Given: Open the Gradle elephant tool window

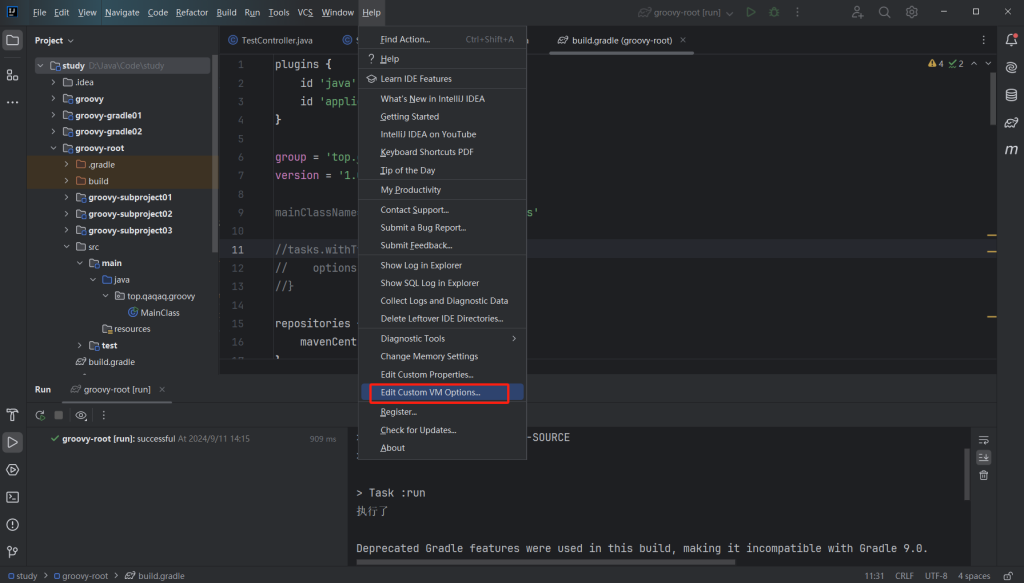Looking at the screenshot, I should (x=1011, y=122).
